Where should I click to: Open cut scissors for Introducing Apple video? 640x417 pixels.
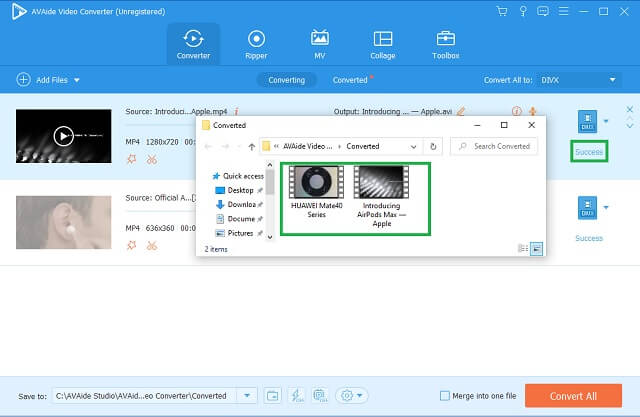coord(152,160)
